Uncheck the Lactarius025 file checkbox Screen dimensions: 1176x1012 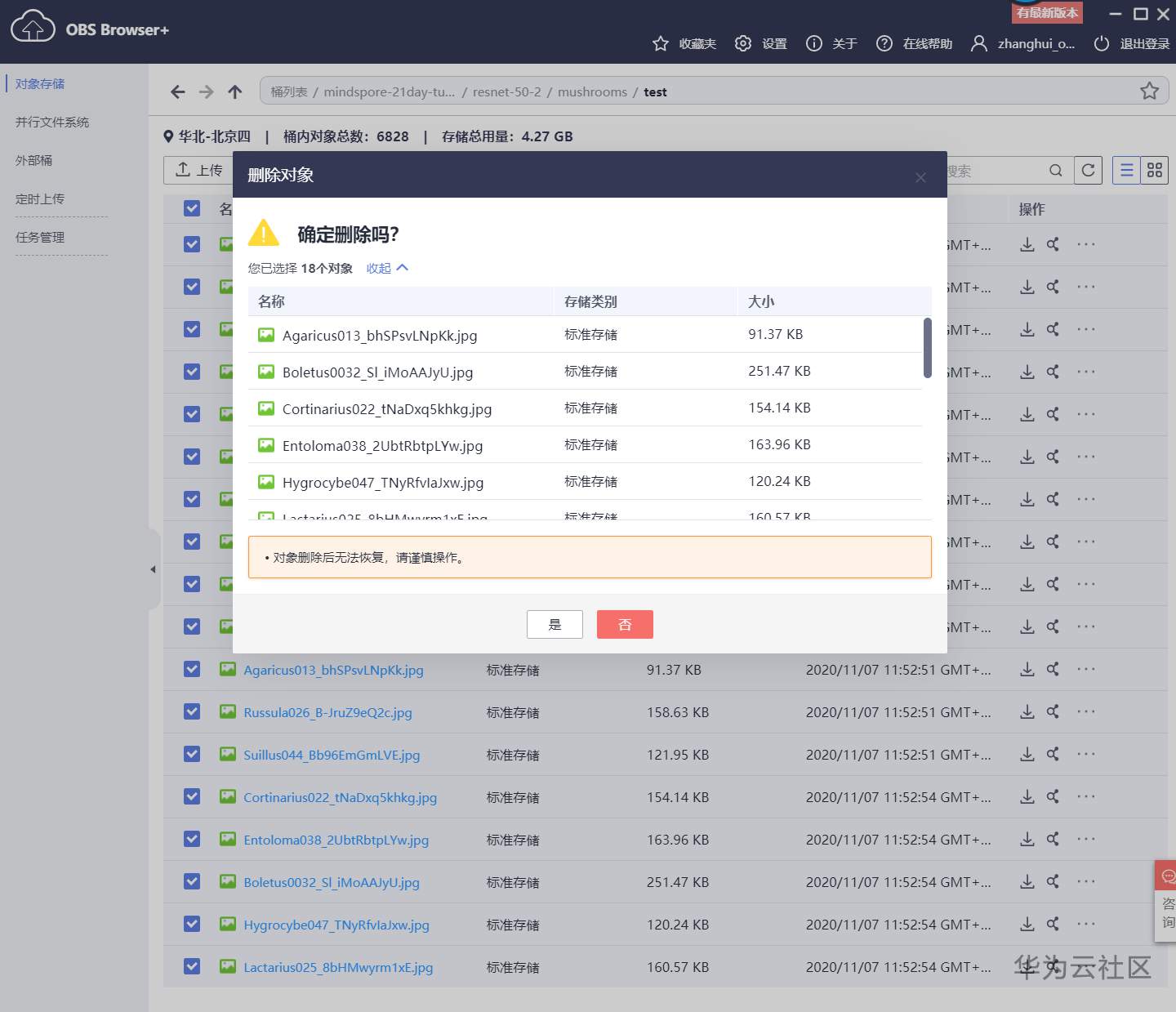pos(192,966)
